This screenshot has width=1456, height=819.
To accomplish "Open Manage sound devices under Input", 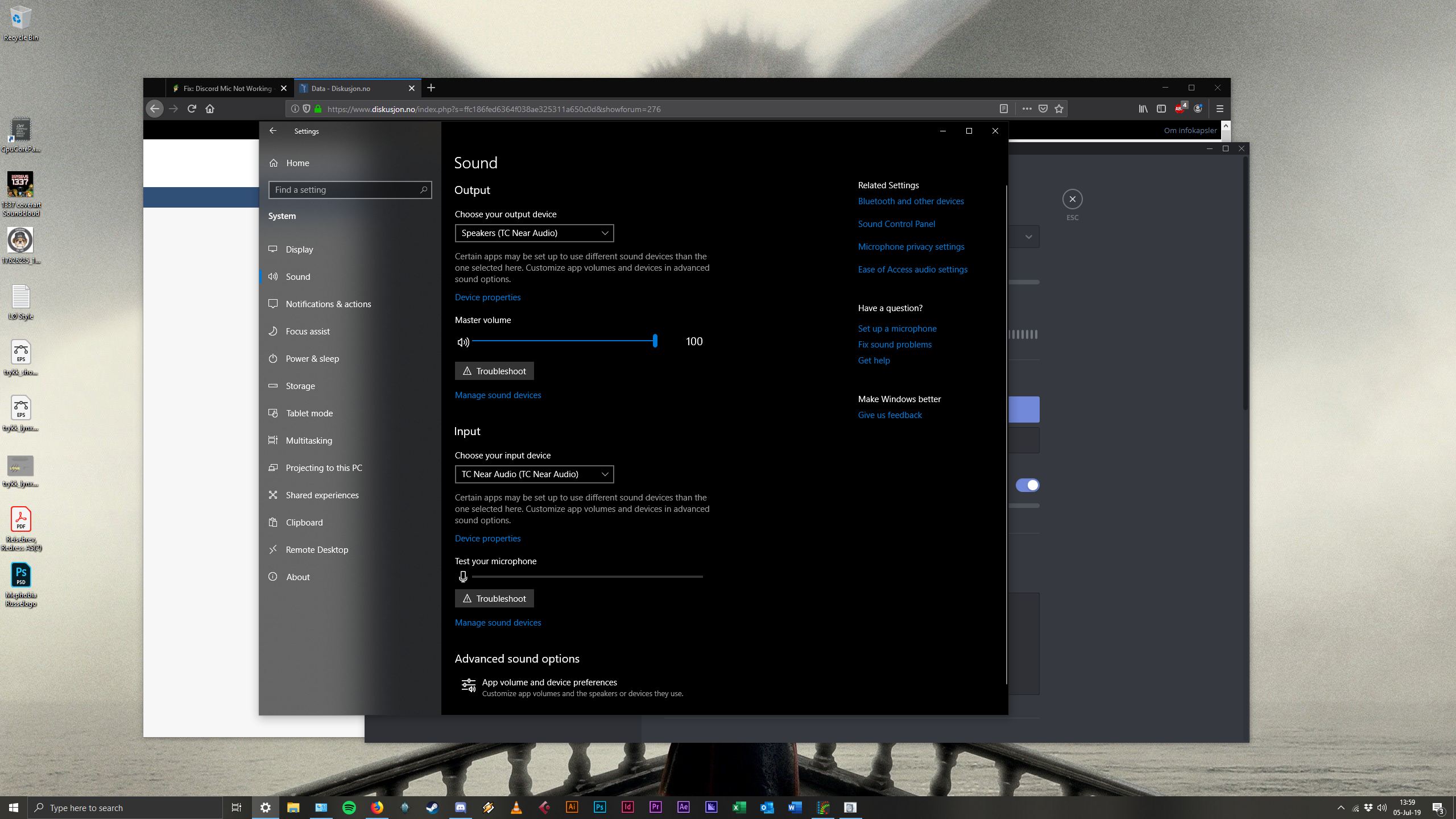I will pos(498,622).
